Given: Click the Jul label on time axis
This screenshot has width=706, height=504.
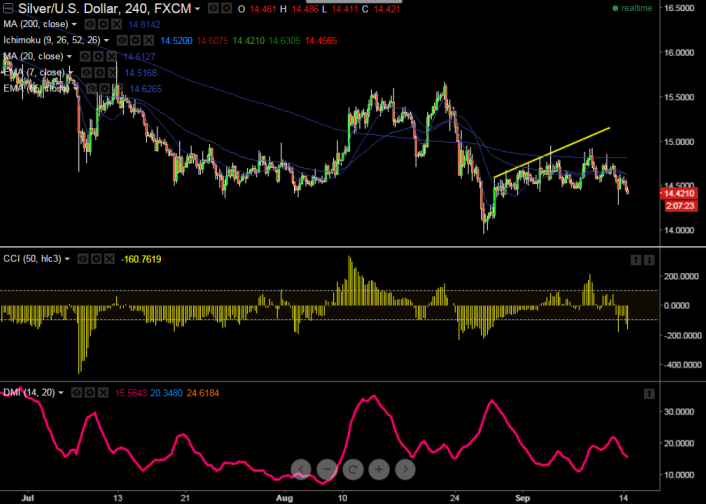Looking at the screenshot, I should tap(27, 498).
